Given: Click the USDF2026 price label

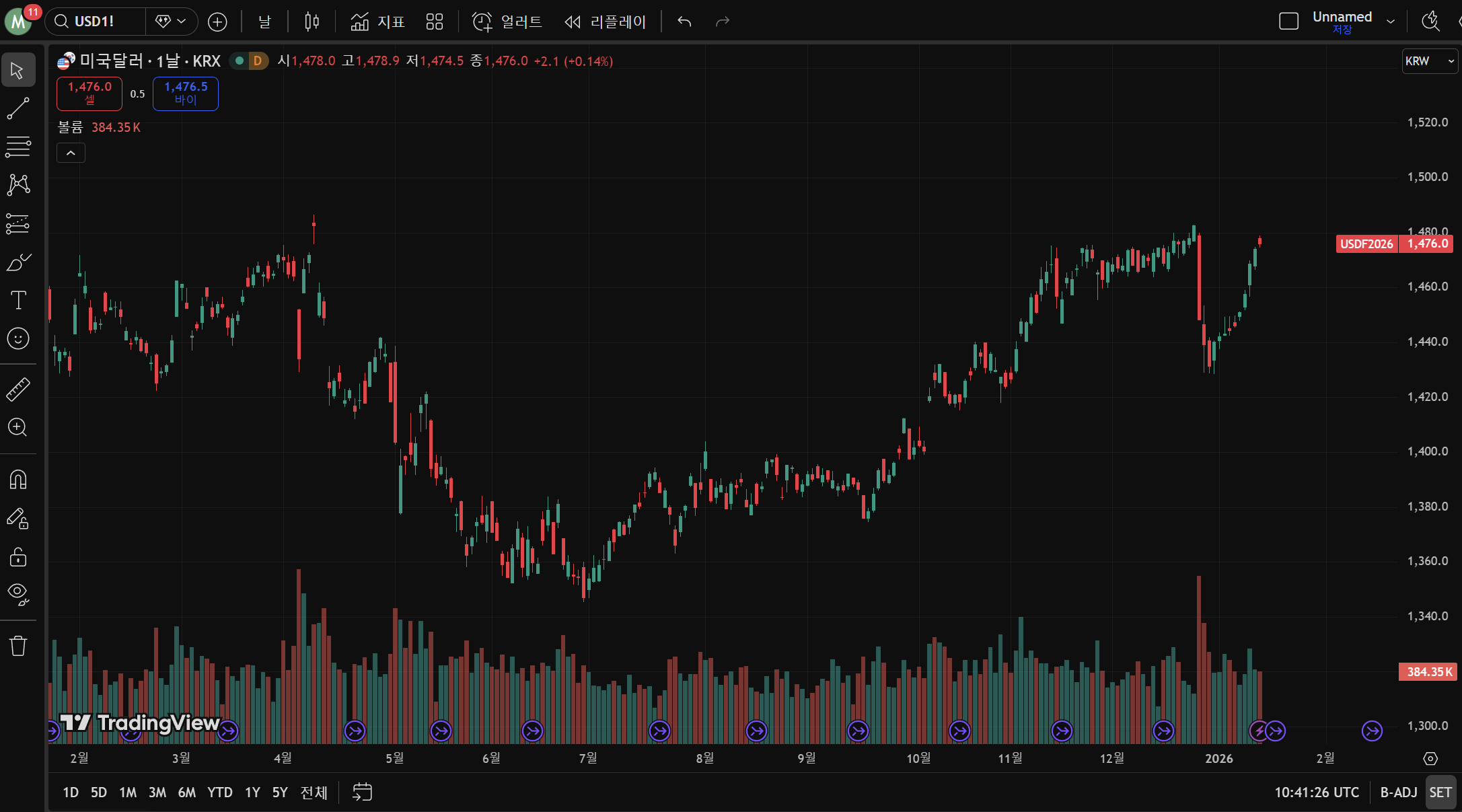Looking at the screenshot, I should 1366,244.
